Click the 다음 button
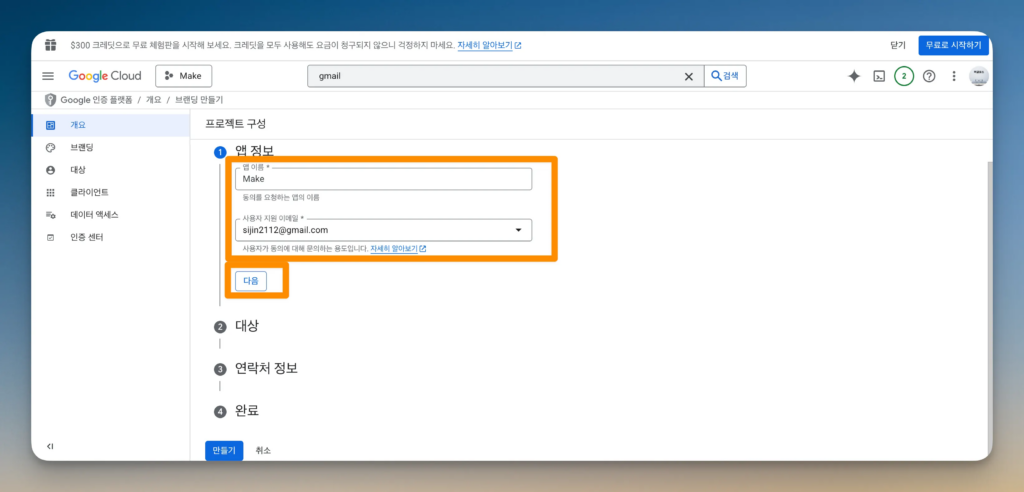The image size is (1024, 492). tap(251, 280)
